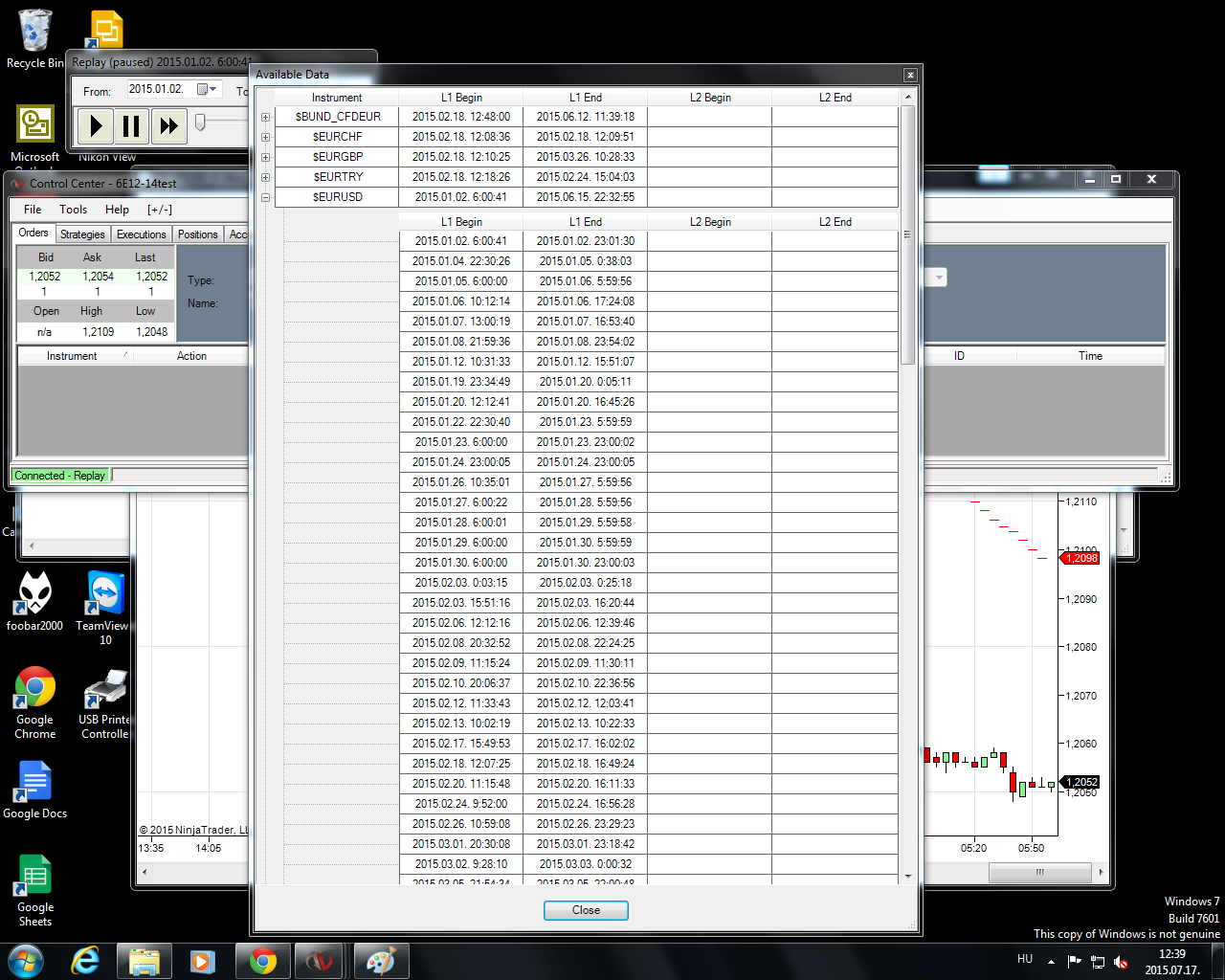Expand the $EURTRY instrument row
The height and width of the screenshot is (980, 1225).
tap(265, 177)
